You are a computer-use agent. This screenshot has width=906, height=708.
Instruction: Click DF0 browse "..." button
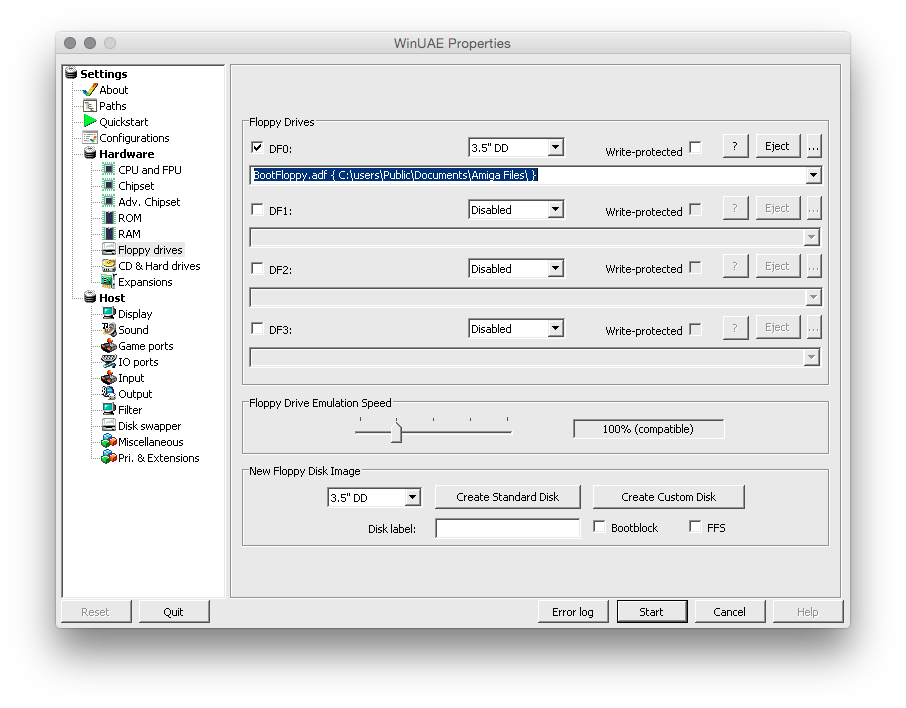814,146
